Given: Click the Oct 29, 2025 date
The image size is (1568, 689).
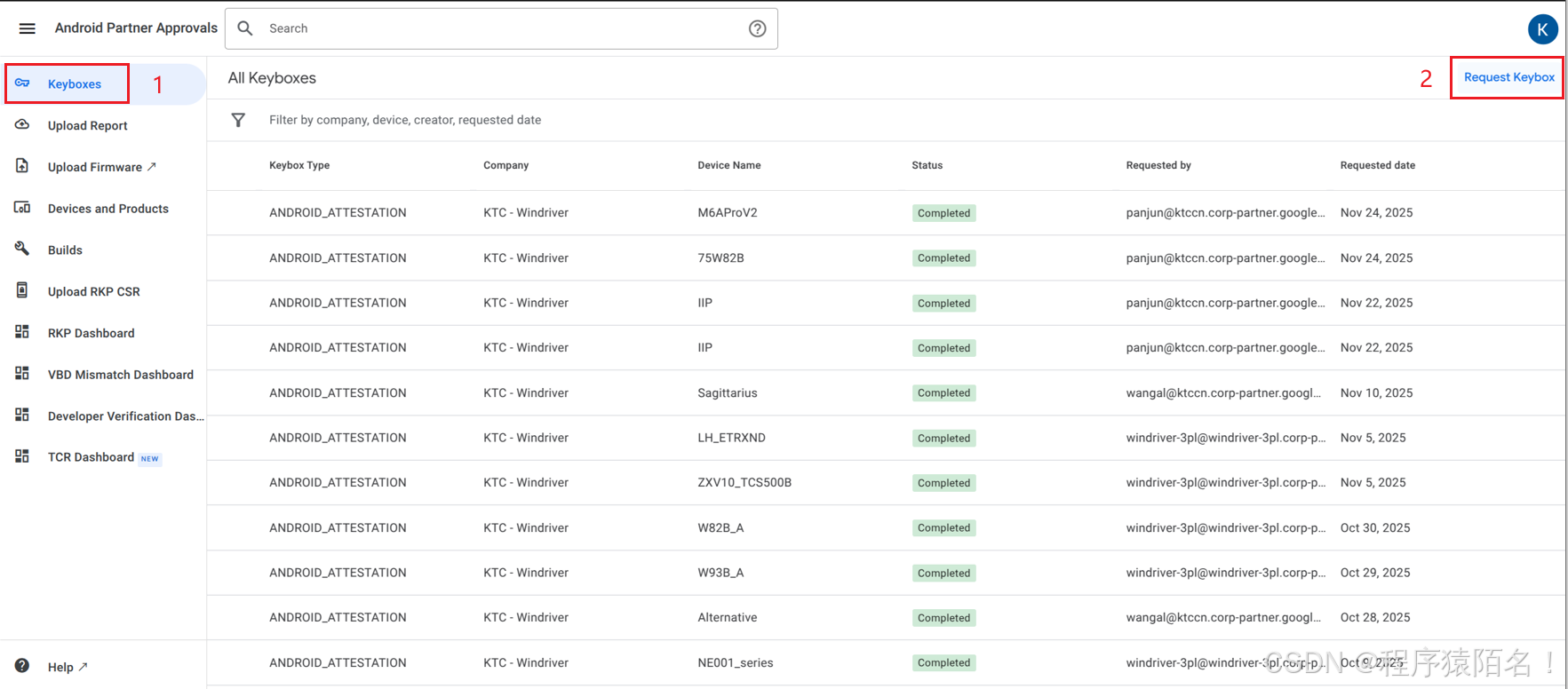Looking at the screenshot, I should coord(1375,573).
